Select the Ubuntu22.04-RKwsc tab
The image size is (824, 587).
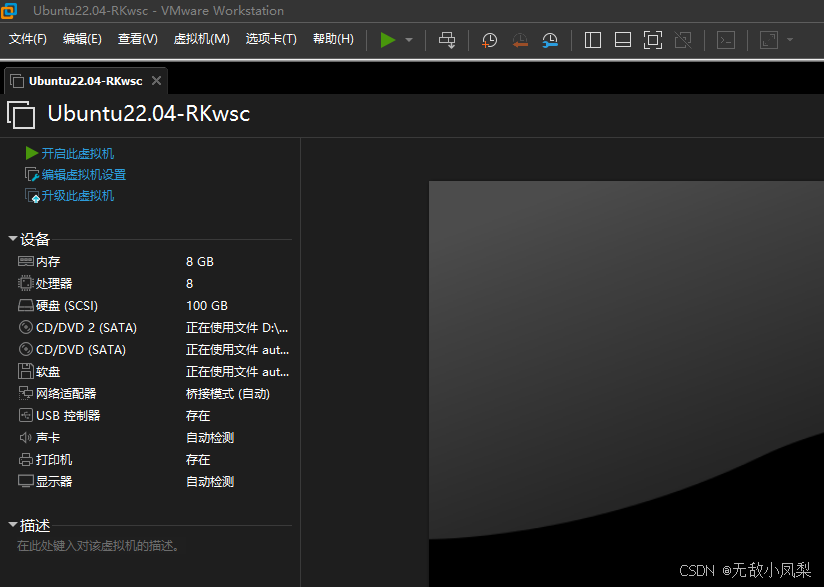point(85,81)
